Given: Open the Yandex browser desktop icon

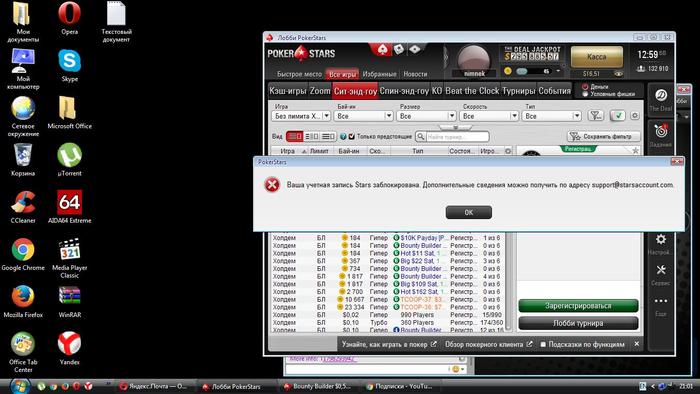Looking at the screenshot, I should pyautogui.click(x=69, y=348).
